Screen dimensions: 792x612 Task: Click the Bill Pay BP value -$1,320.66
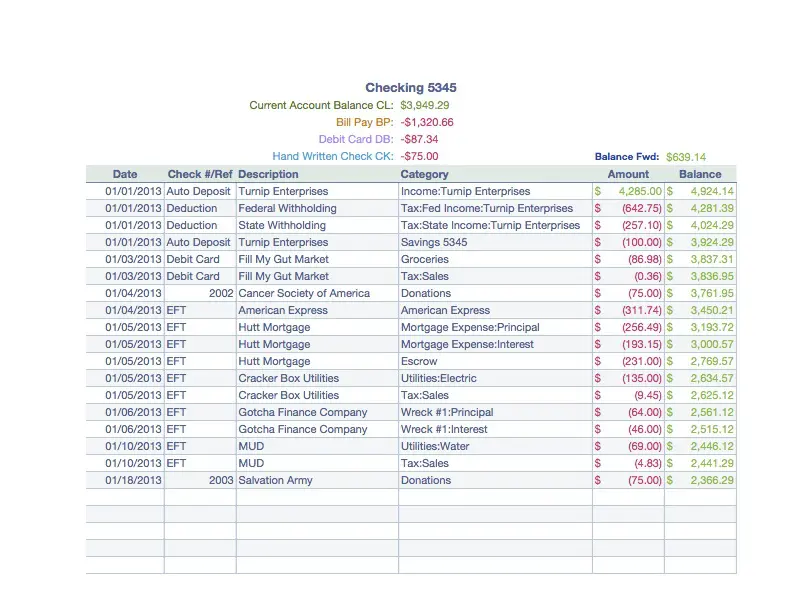(427, 122)
